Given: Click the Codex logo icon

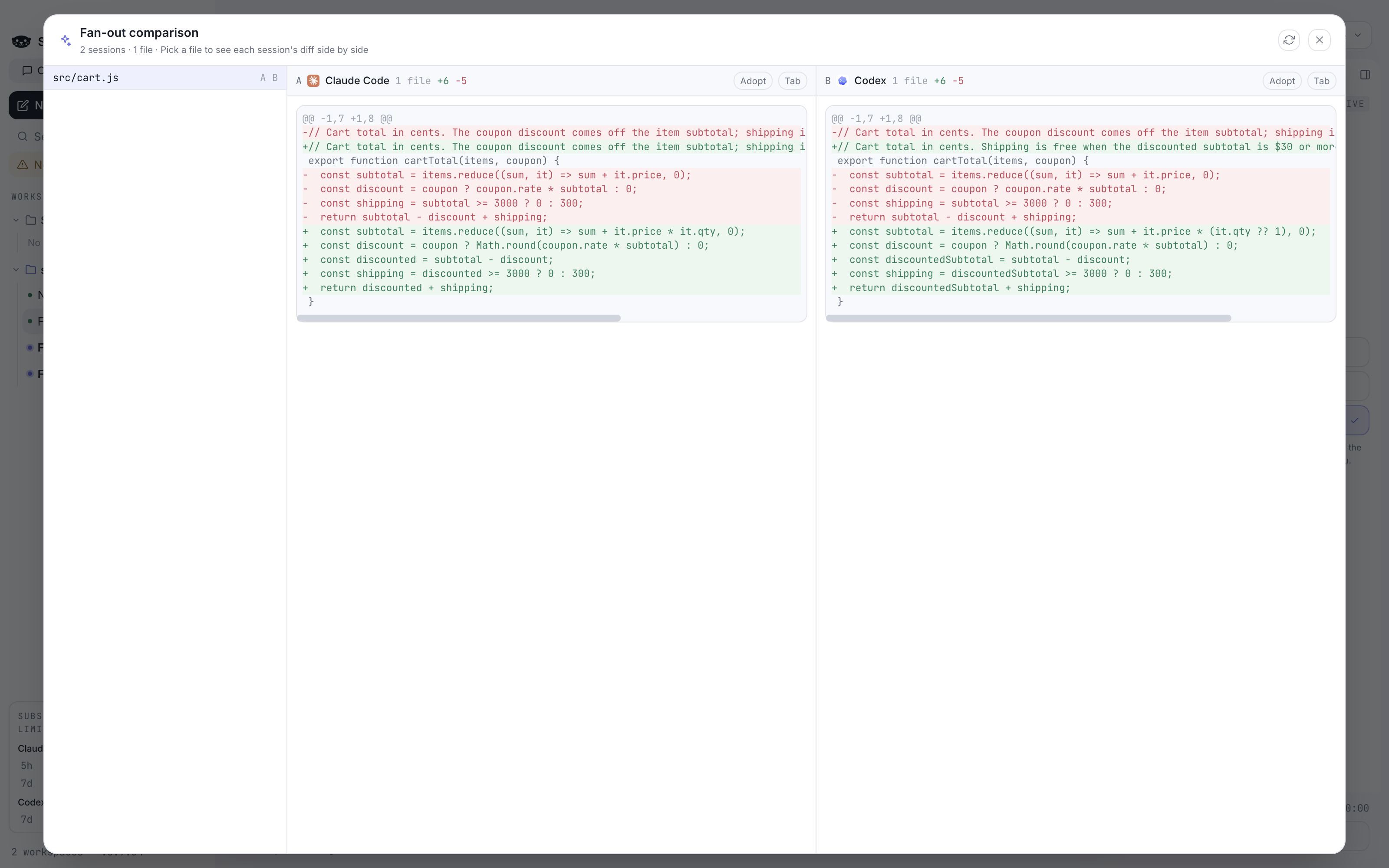Looking at the screenshot, I should (843, 81).
